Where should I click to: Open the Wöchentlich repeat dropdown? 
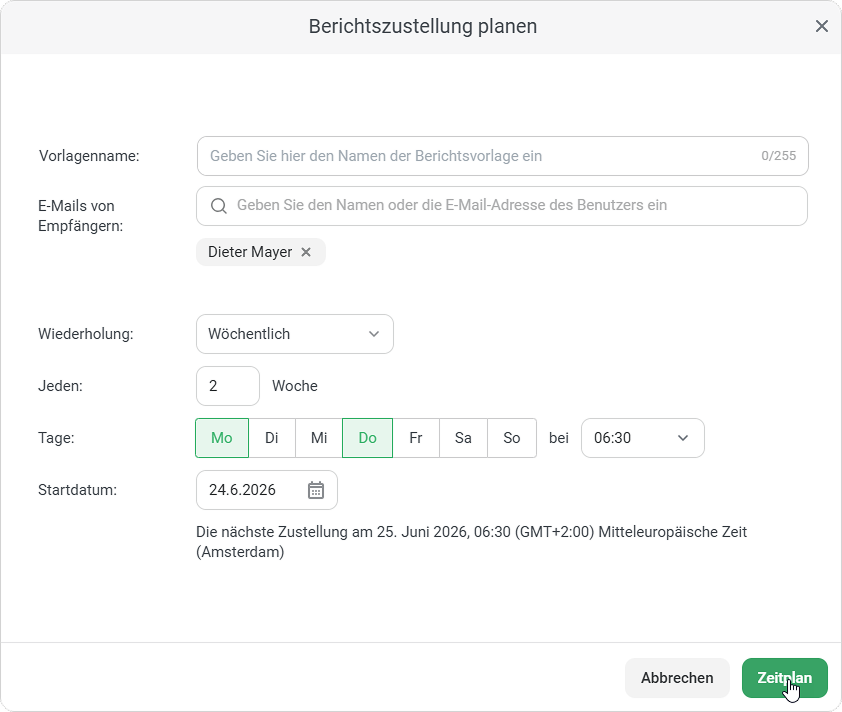[x=295, y=334]
